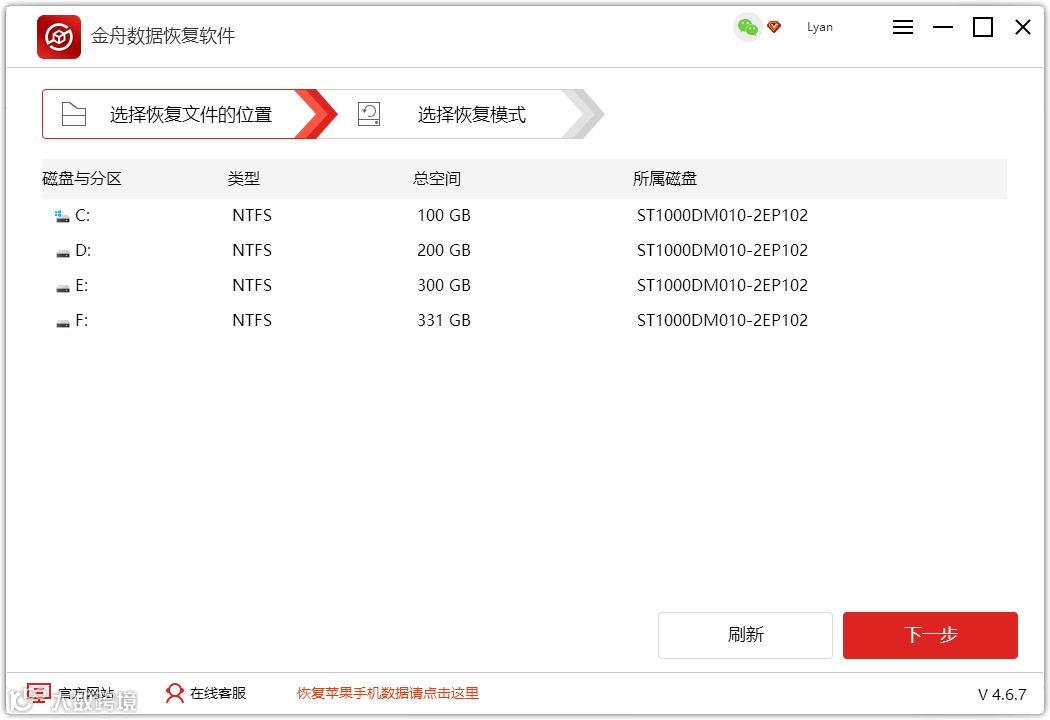1050x720 pixels.
Task: Click the 所属磁盘 column header
Action: tap(664, 179)
